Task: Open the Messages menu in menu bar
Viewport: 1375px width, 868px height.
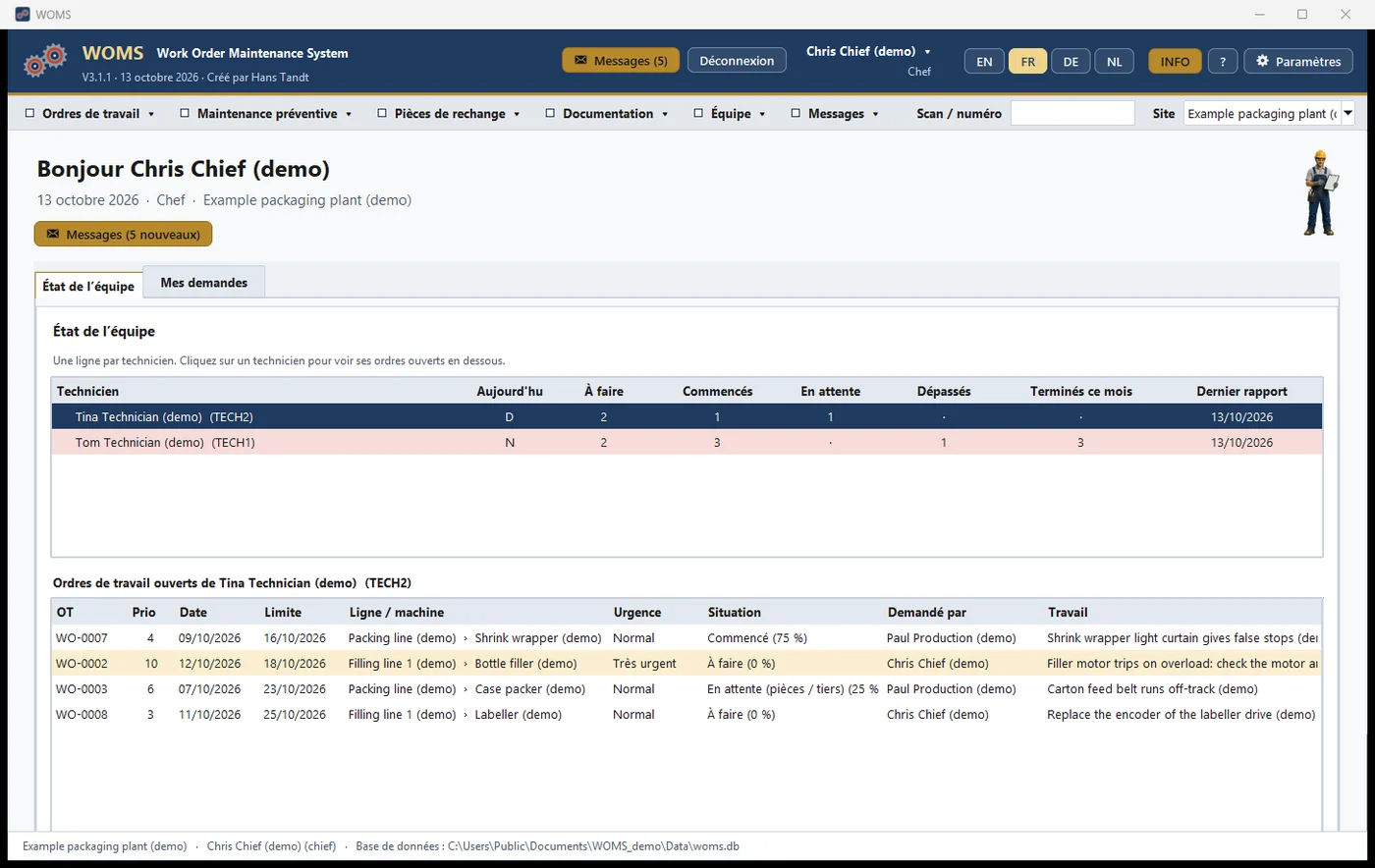Action: point(835,114)
